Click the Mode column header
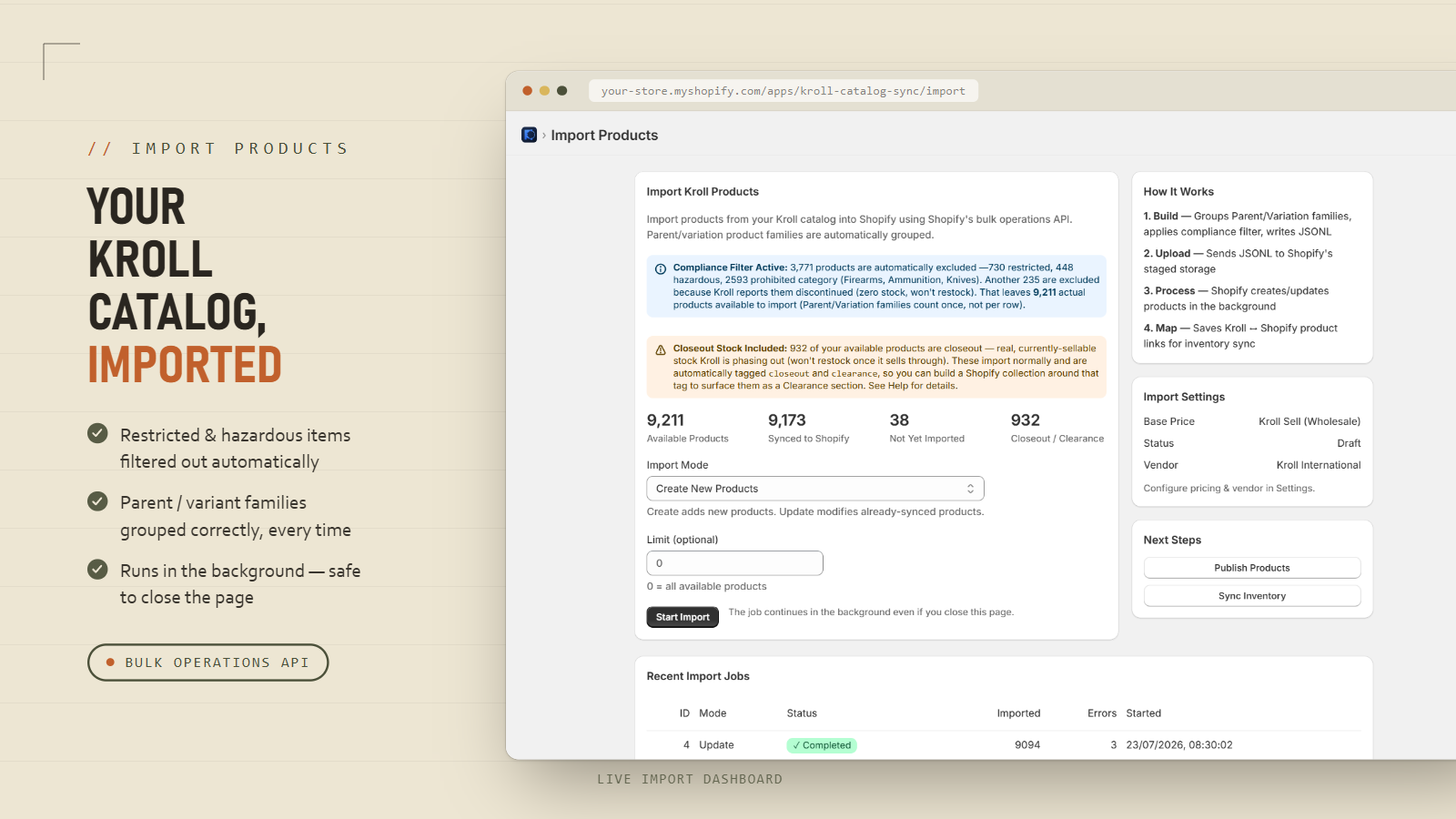 click(713, 713)
